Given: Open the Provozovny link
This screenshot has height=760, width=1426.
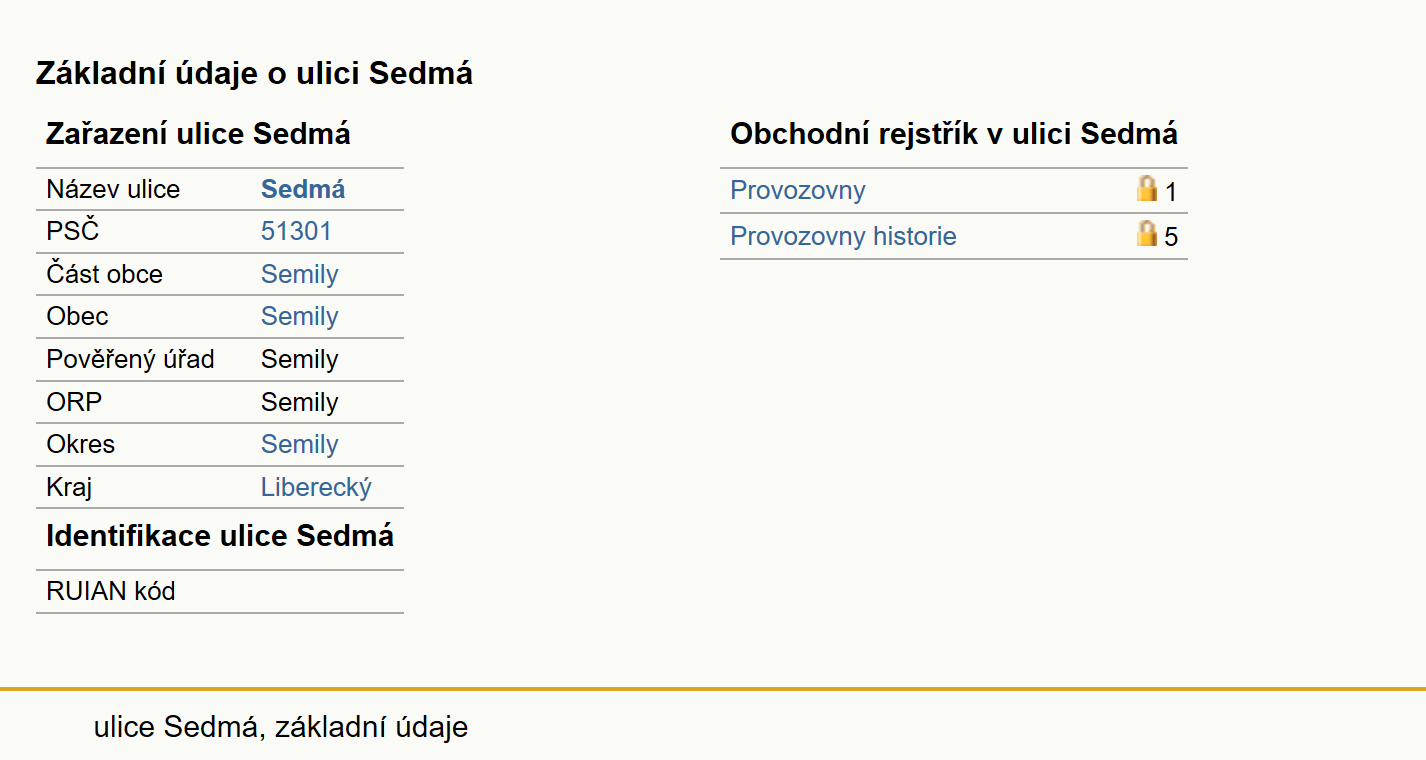Looking at the screenshot, I should click(x=798, y=190).
